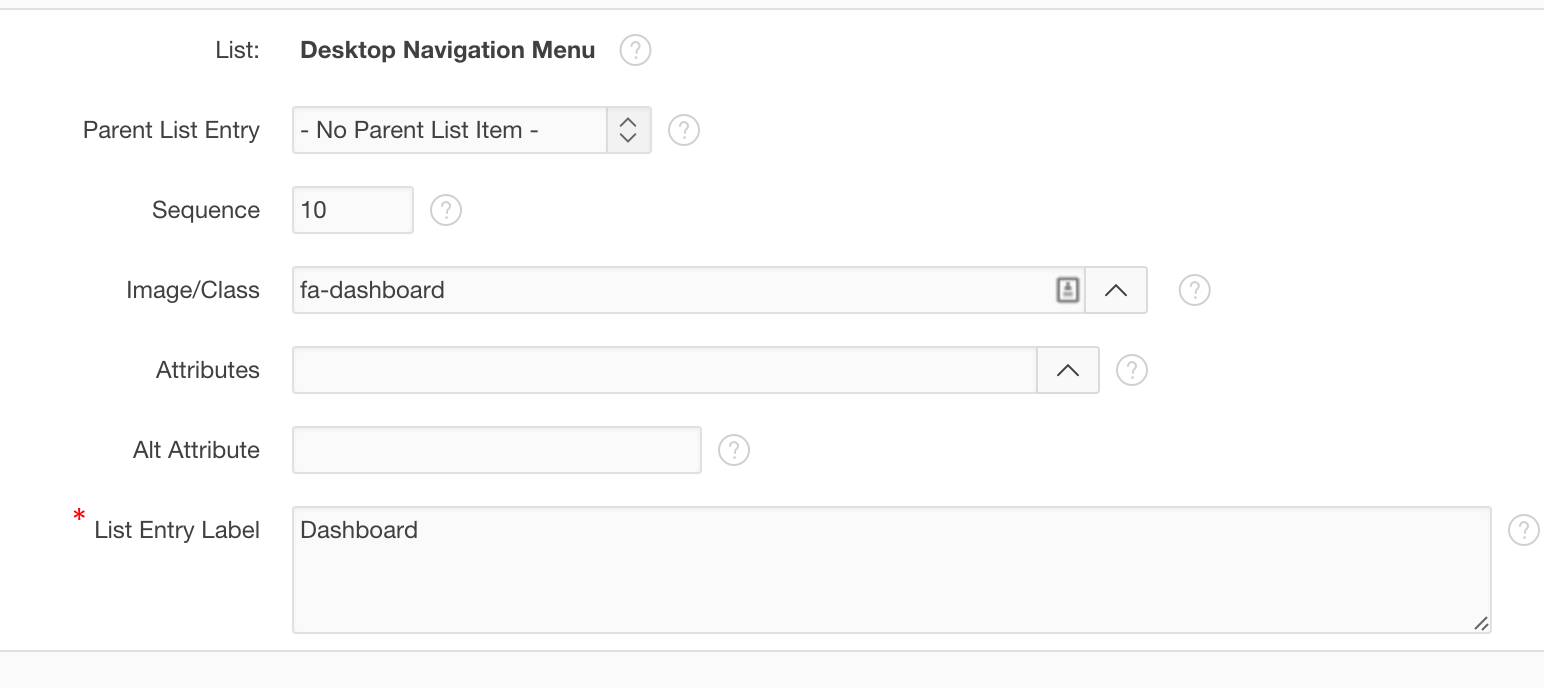Select the fa-dashboard text in Image/Class
This screenshot has height=688, width=1544.
tap(372, 290)
